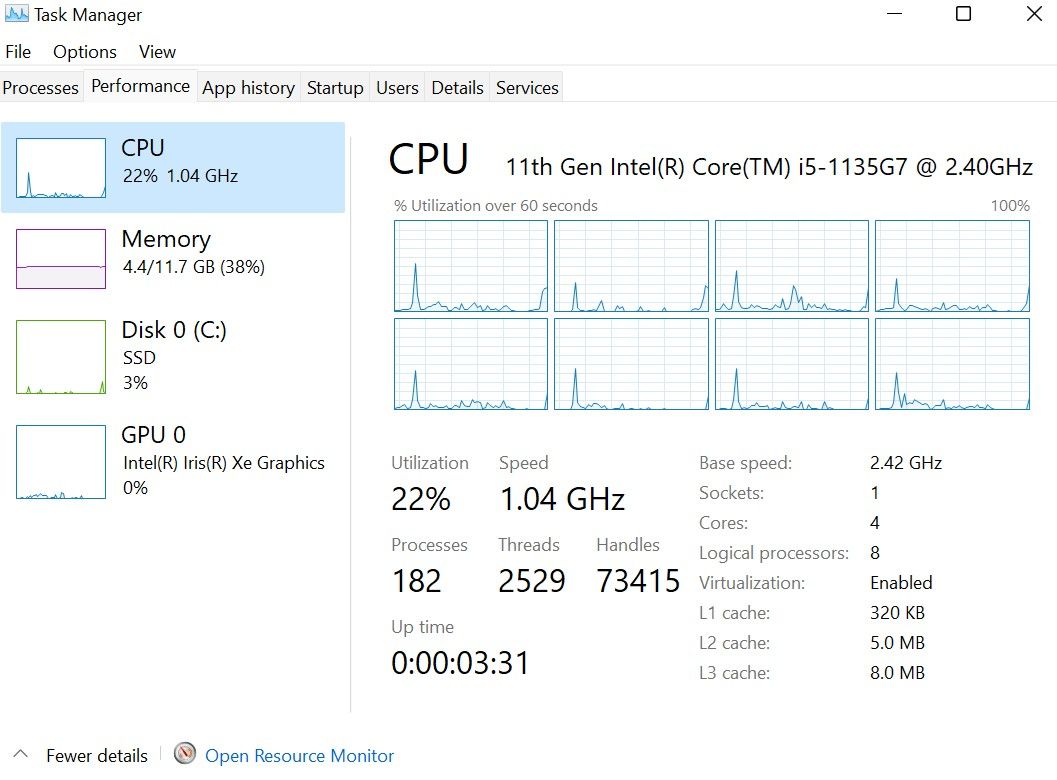Switch to the App history tab
1057x780 pixels.
248,87
